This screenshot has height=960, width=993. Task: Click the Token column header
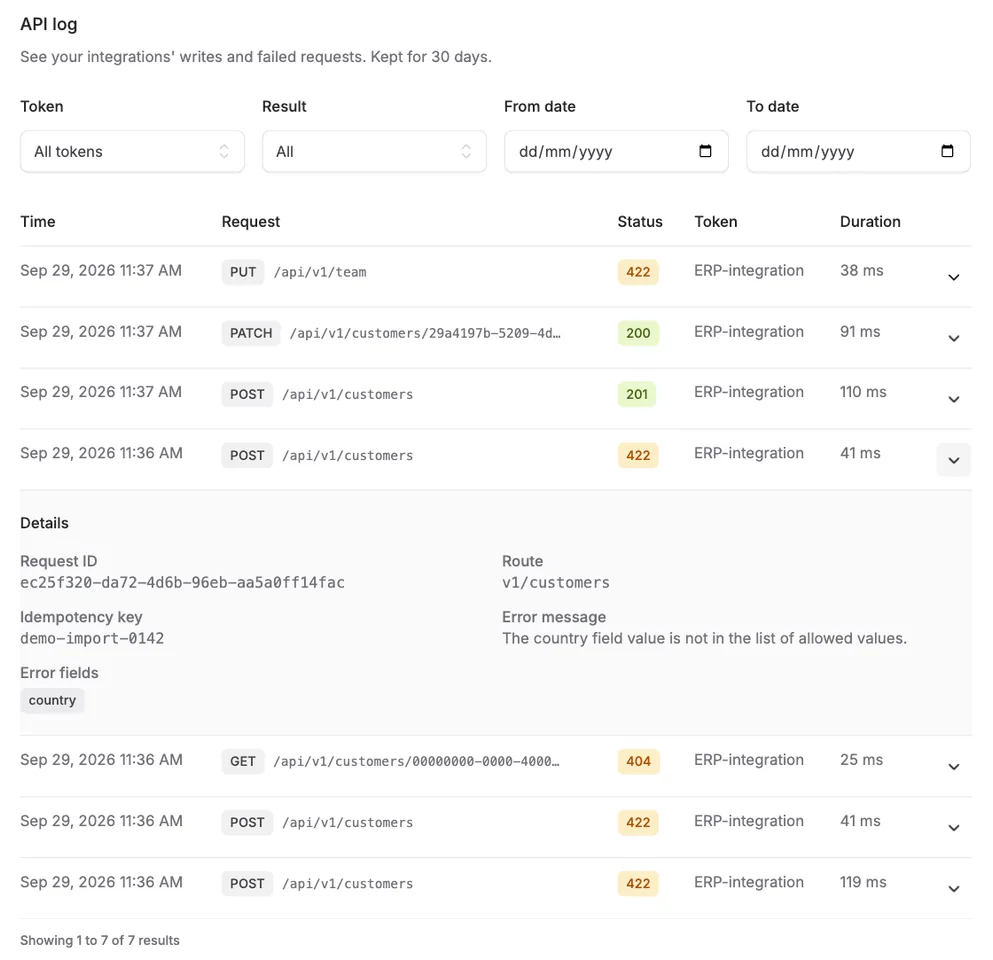[716, 222]
